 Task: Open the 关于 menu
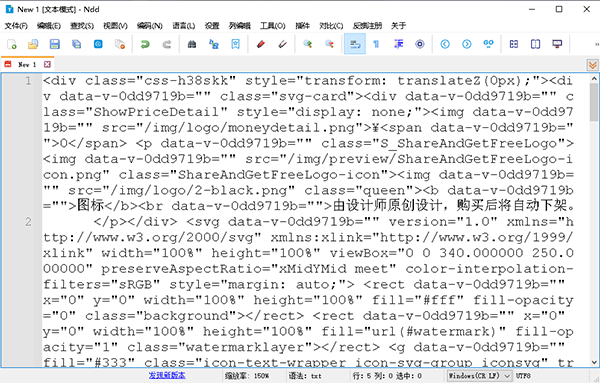[398, 26]
